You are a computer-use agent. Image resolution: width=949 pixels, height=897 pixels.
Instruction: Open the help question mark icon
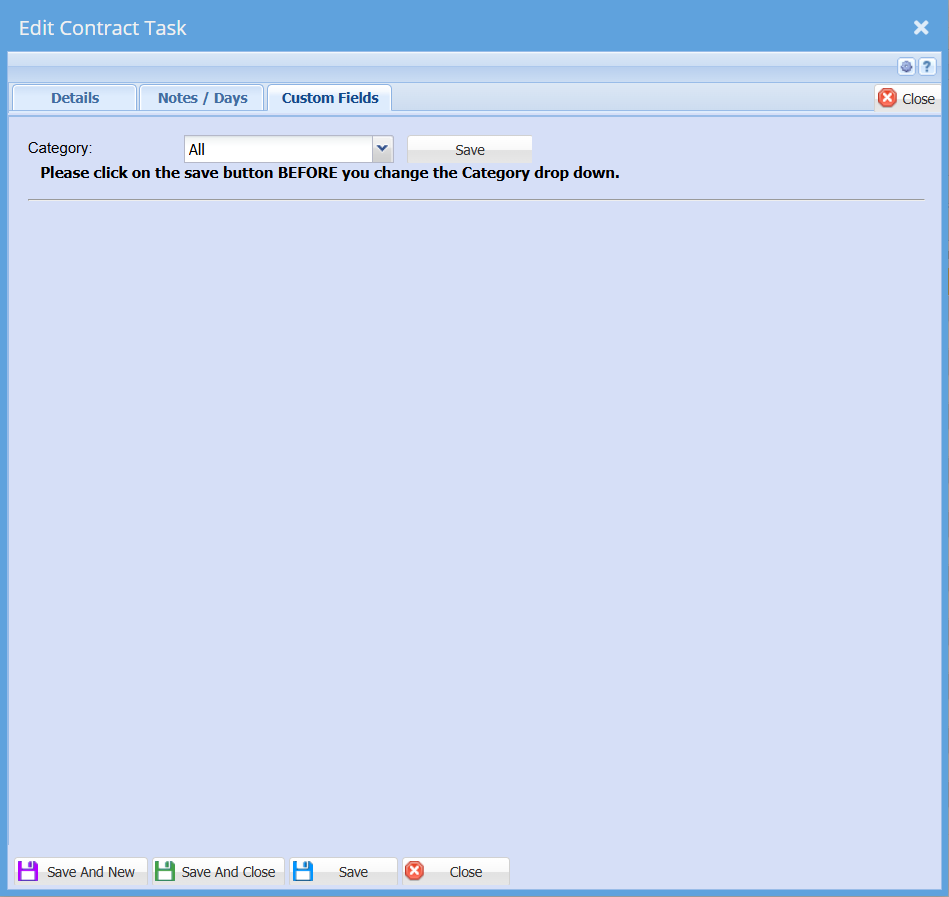(x=927, y=67)
